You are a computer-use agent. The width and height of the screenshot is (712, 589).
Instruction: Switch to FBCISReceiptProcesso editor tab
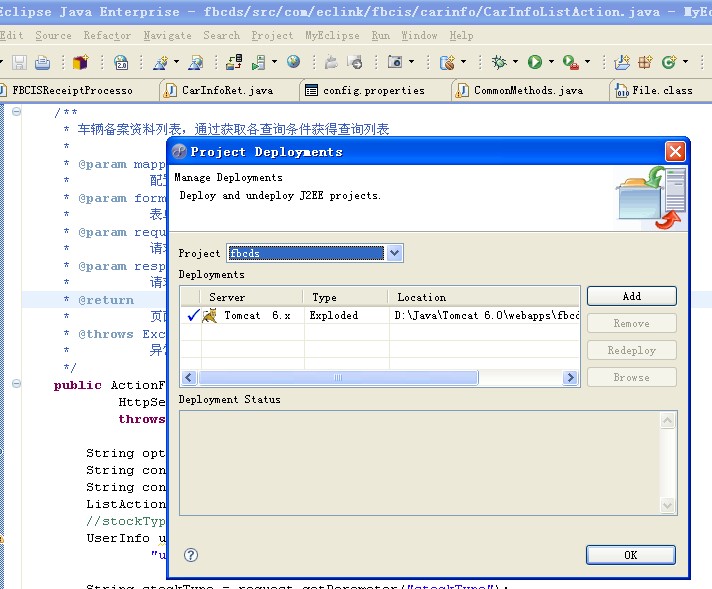pos(72,90)
